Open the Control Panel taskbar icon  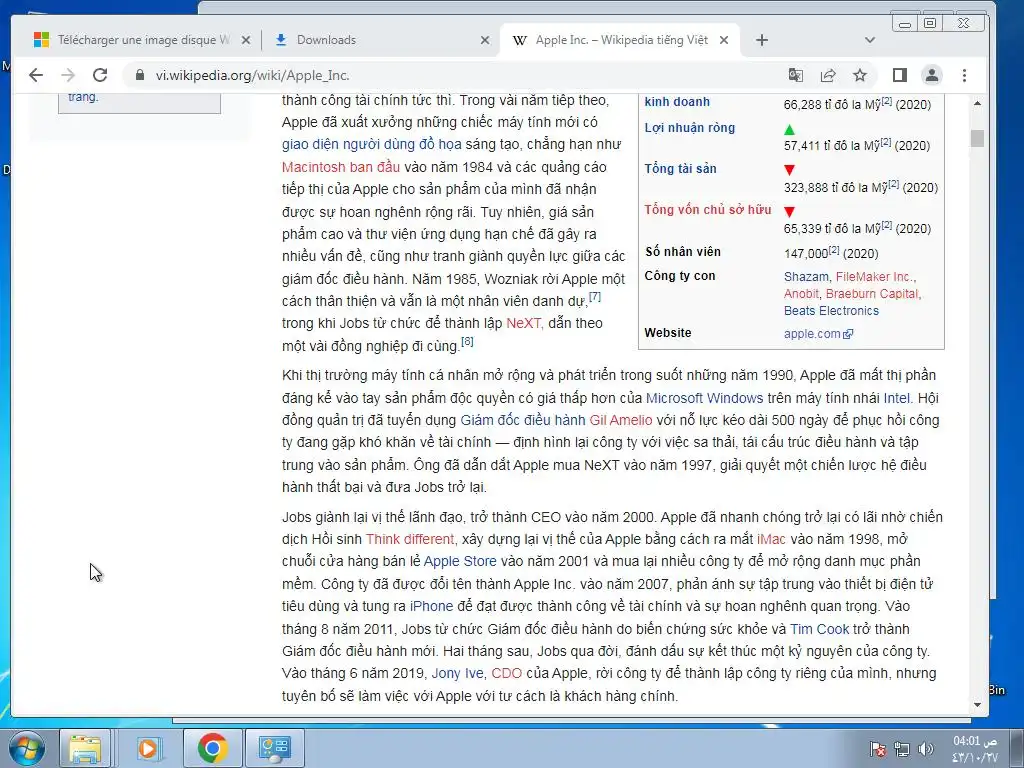274,748
